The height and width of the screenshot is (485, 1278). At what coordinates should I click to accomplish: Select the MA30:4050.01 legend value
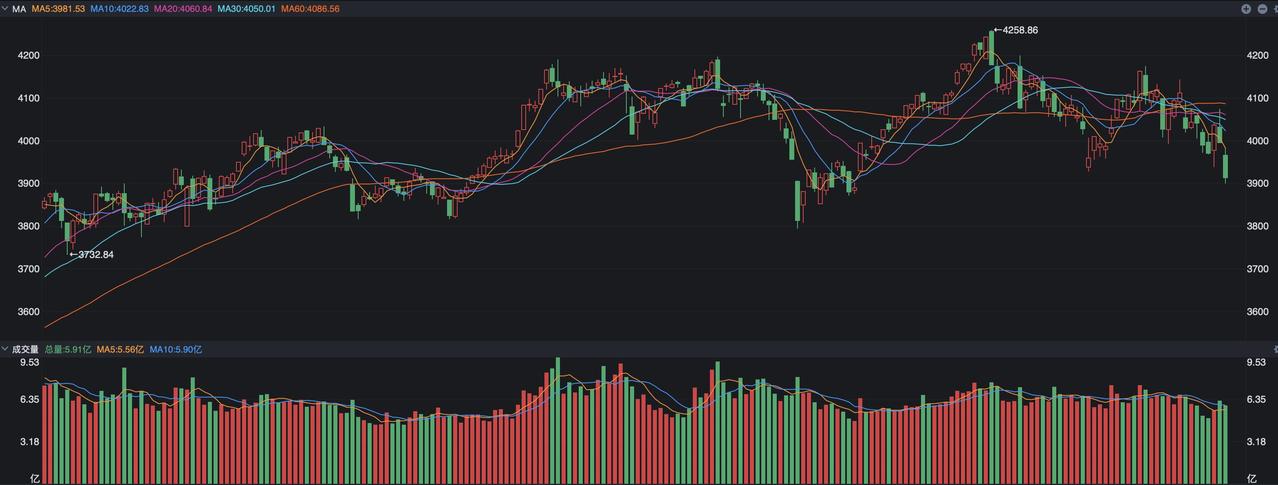click(246, 8)
